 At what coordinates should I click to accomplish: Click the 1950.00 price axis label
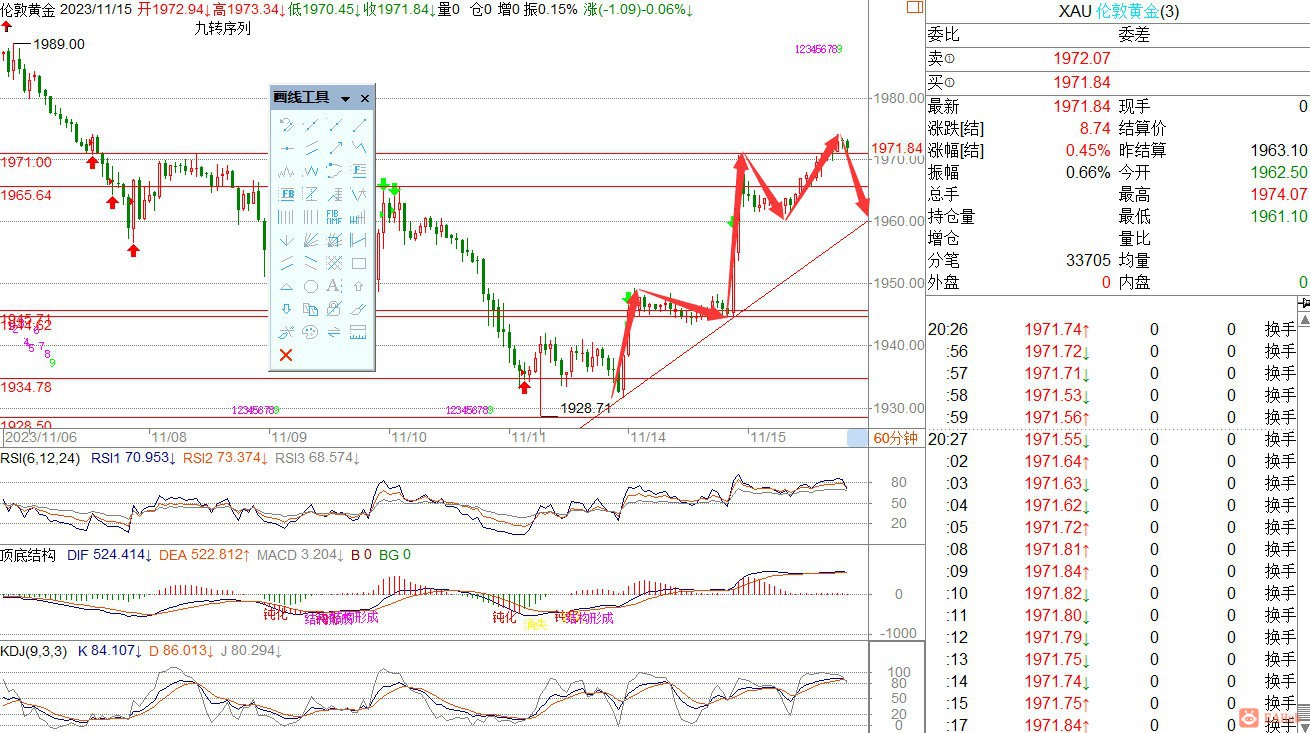coord(897,283)
